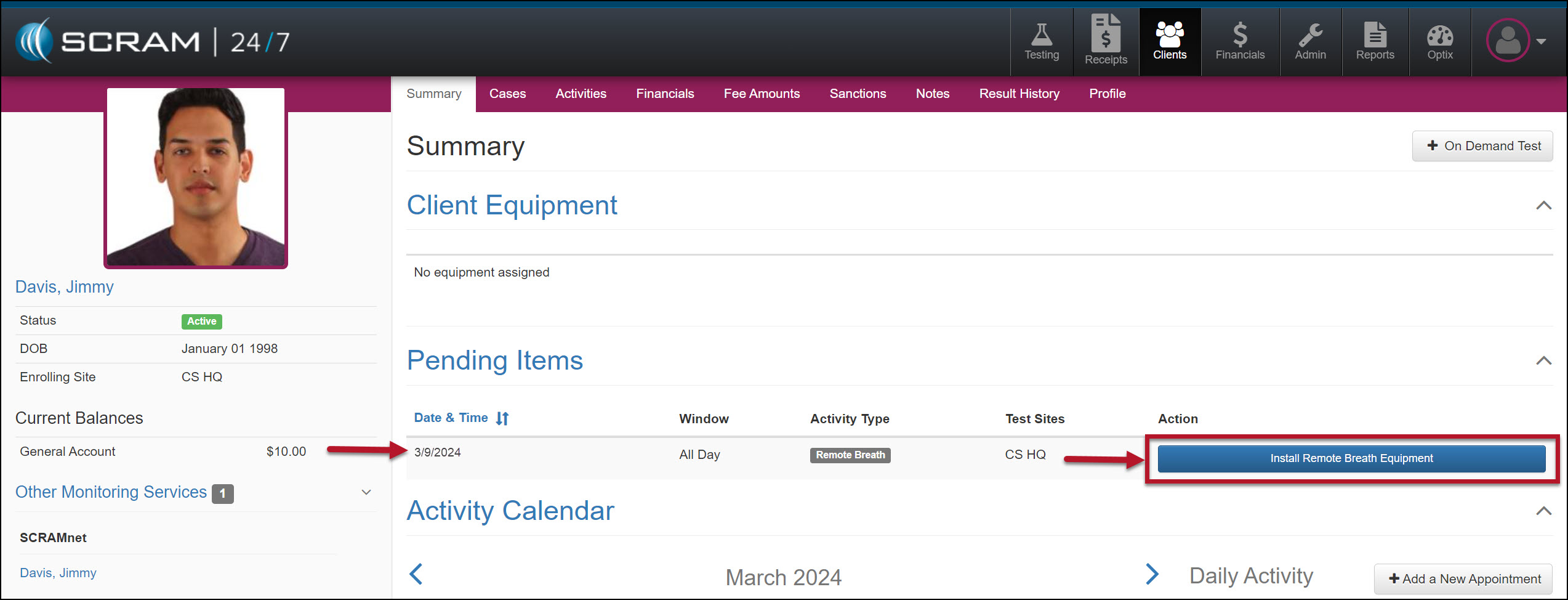Switch to the Result History tab
The image size is (1568, 600).
point(1019,94)
